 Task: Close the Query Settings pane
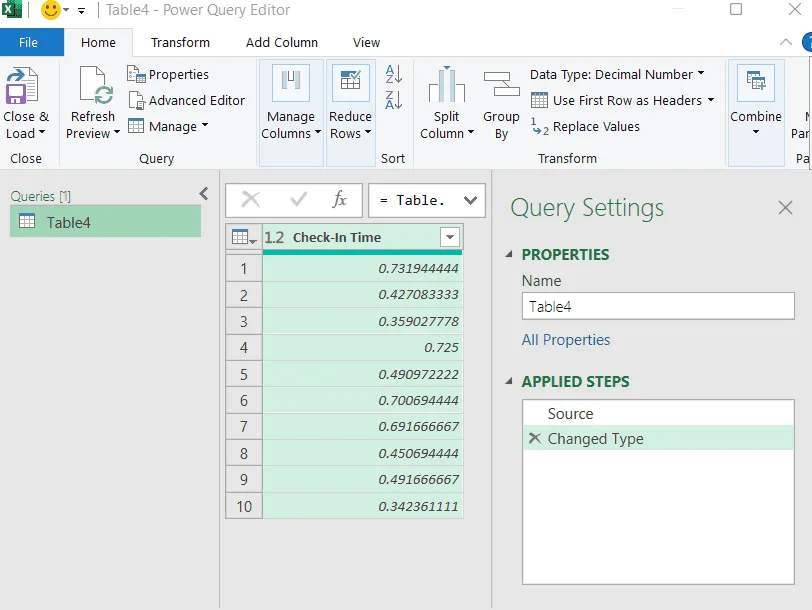point(785,208)
